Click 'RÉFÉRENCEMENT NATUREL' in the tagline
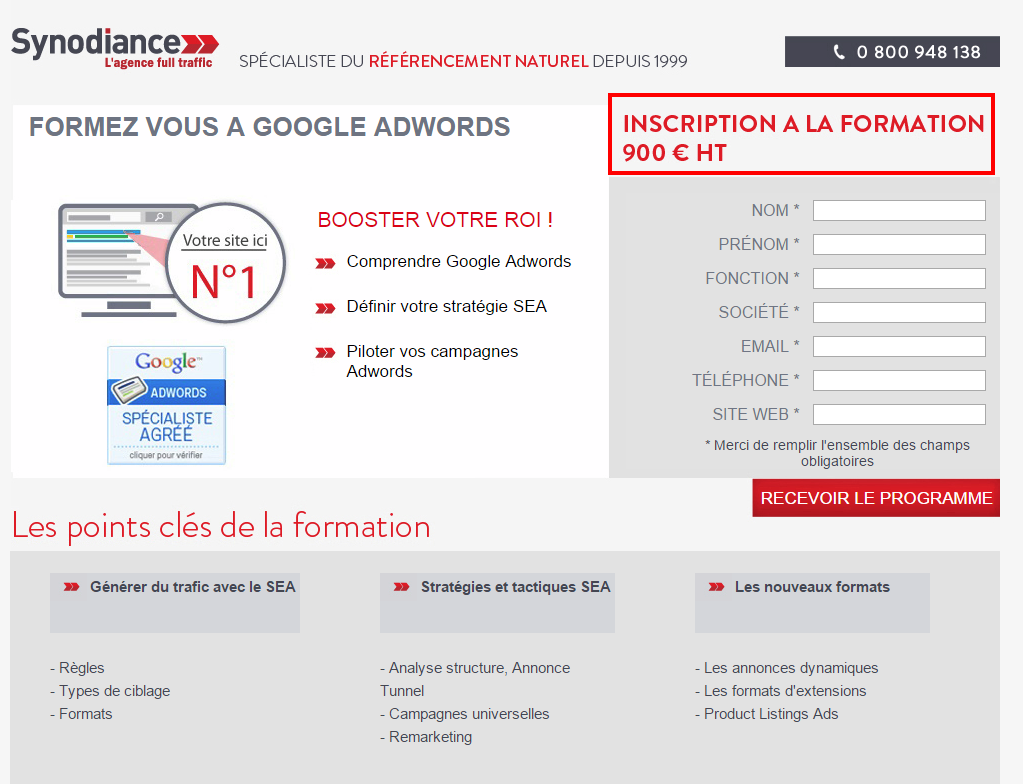The image size is (1023, 784). (x=479, y=61)
